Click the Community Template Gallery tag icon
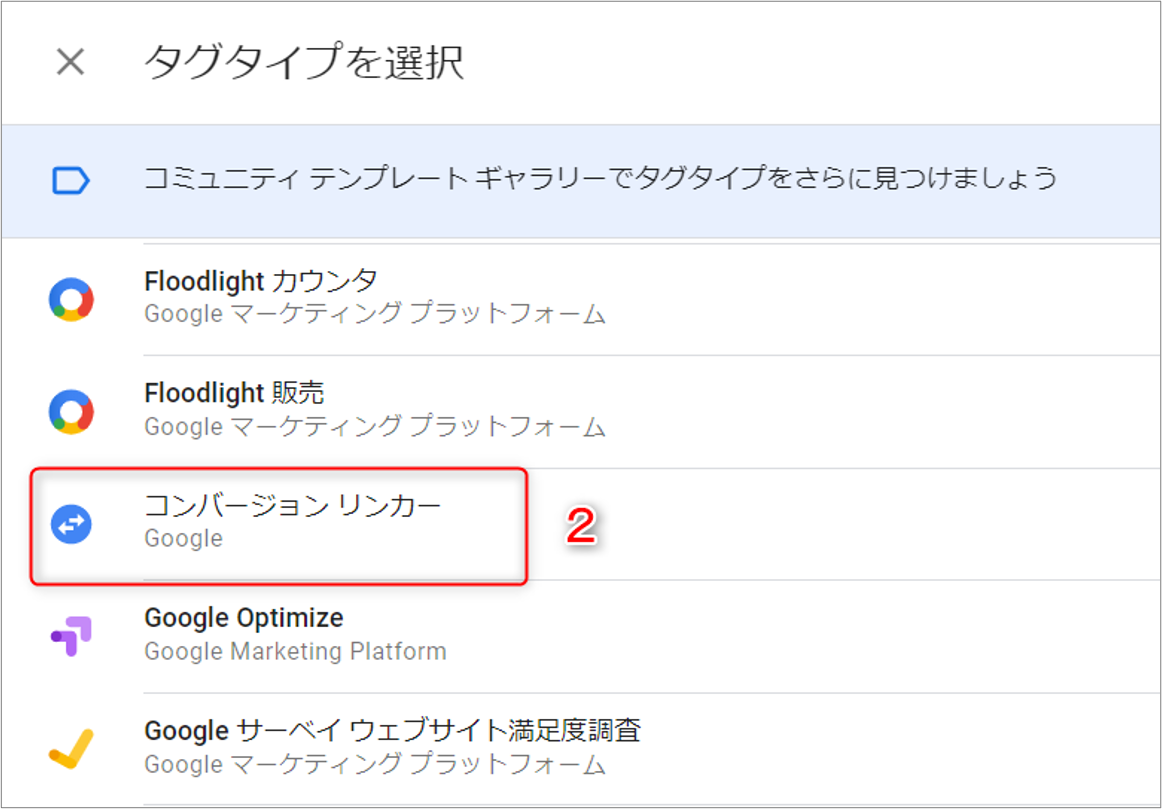This screenshot has width=1162, height=809. pos(71,181)
